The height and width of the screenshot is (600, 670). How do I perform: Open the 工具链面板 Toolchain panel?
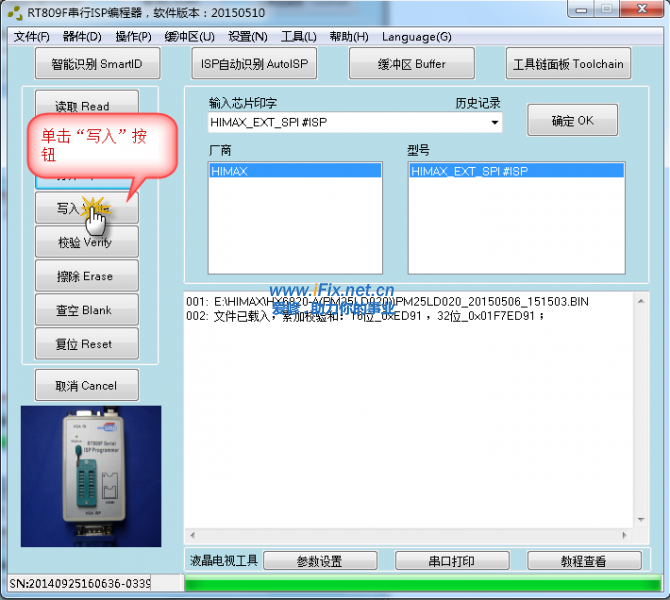click(567, 64)
